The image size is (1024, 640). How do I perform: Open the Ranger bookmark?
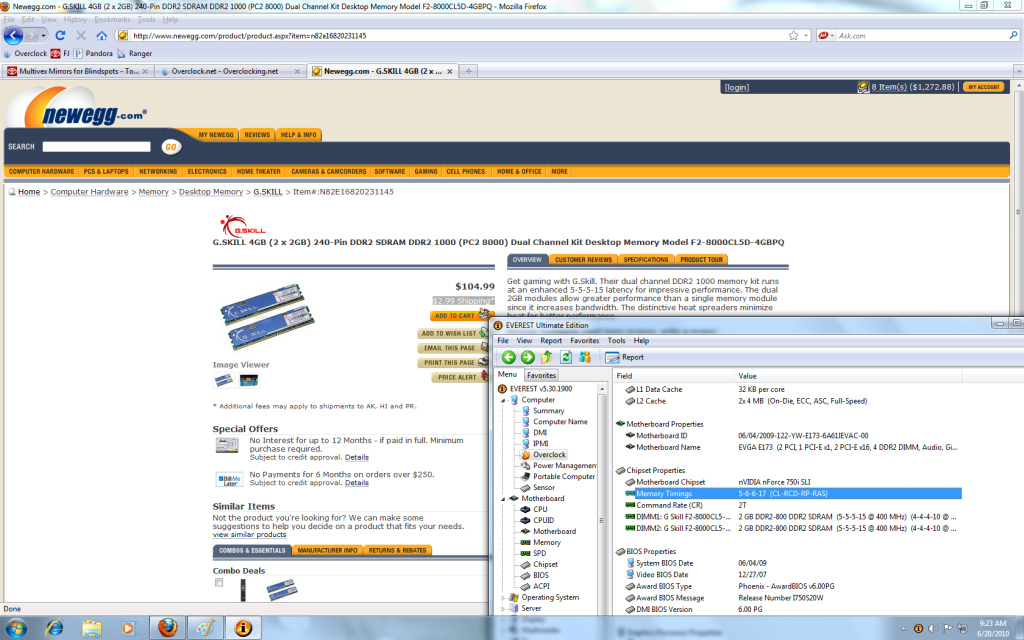(135, 54)
